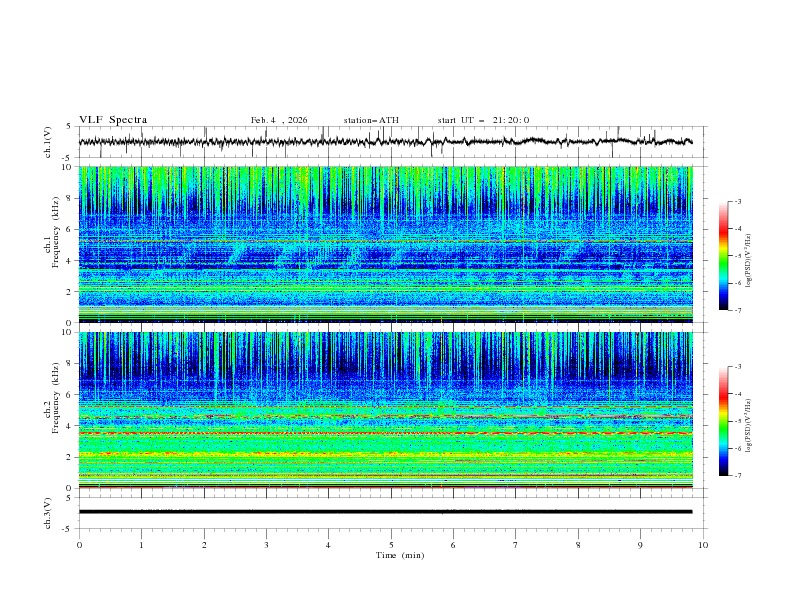
Task: Click the "-5" tick on lower color bar
Action: coord(737,421)
